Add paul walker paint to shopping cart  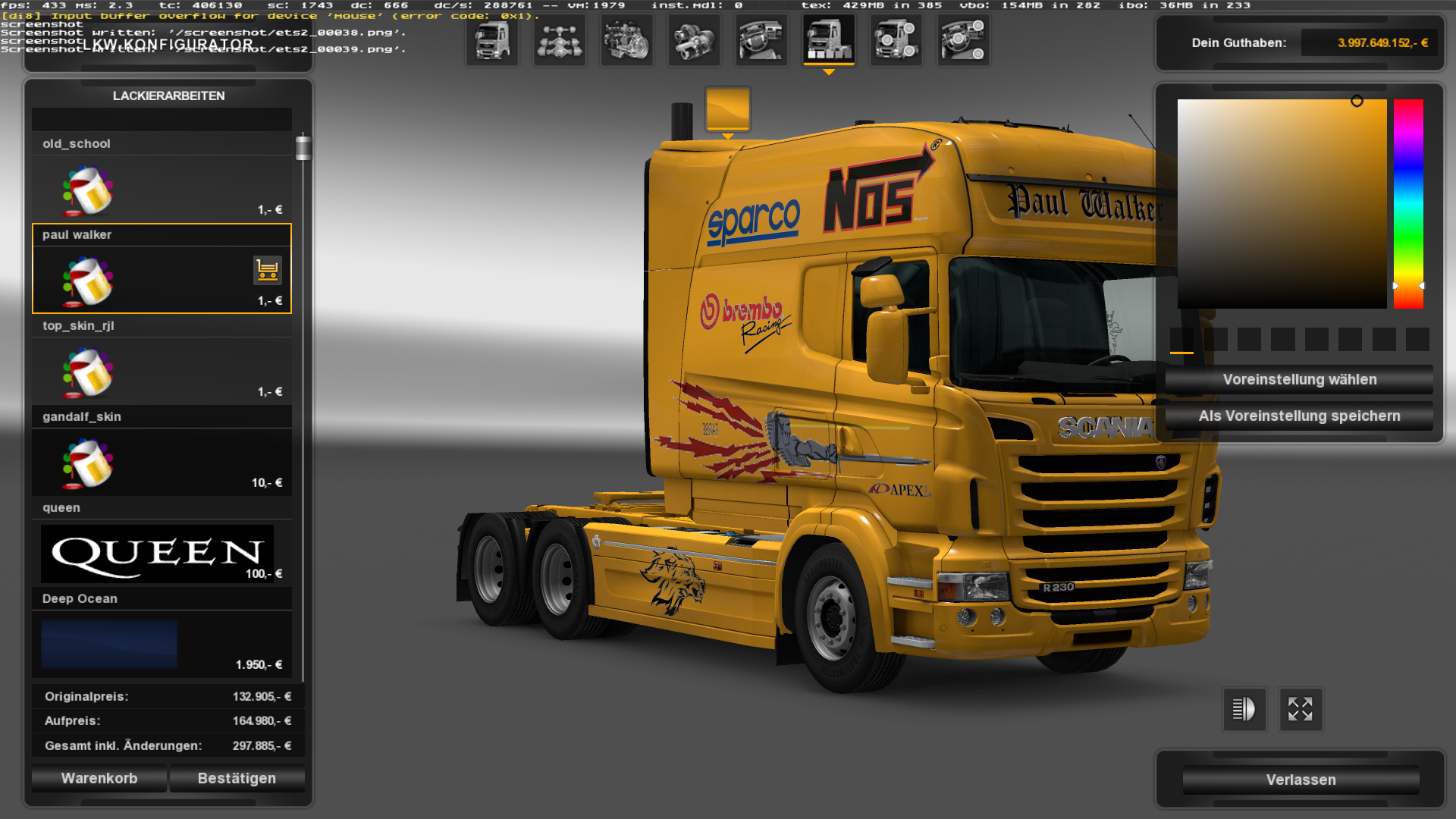coord(268,270)
